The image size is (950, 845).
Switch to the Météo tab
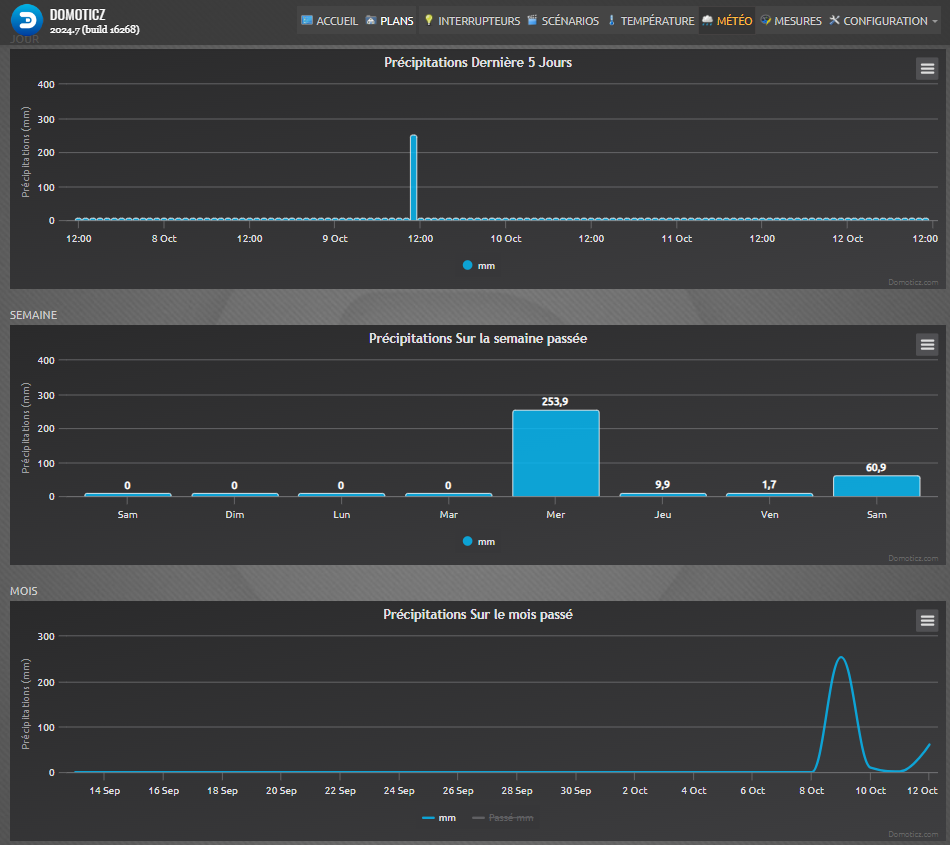(x=727, y=21)
